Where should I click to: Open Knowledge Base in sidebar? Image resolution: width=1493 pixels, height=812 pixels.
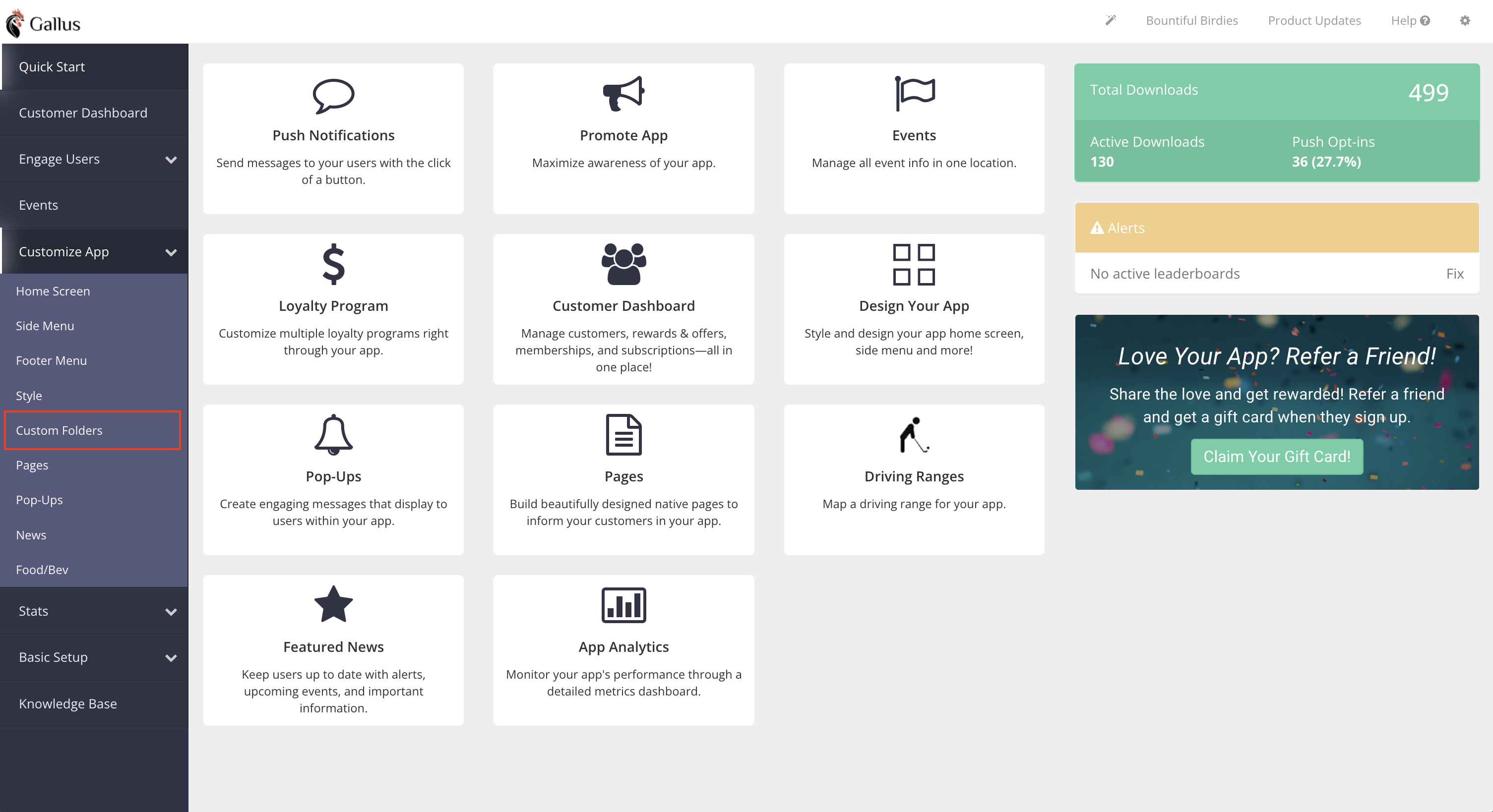[94, 703]
